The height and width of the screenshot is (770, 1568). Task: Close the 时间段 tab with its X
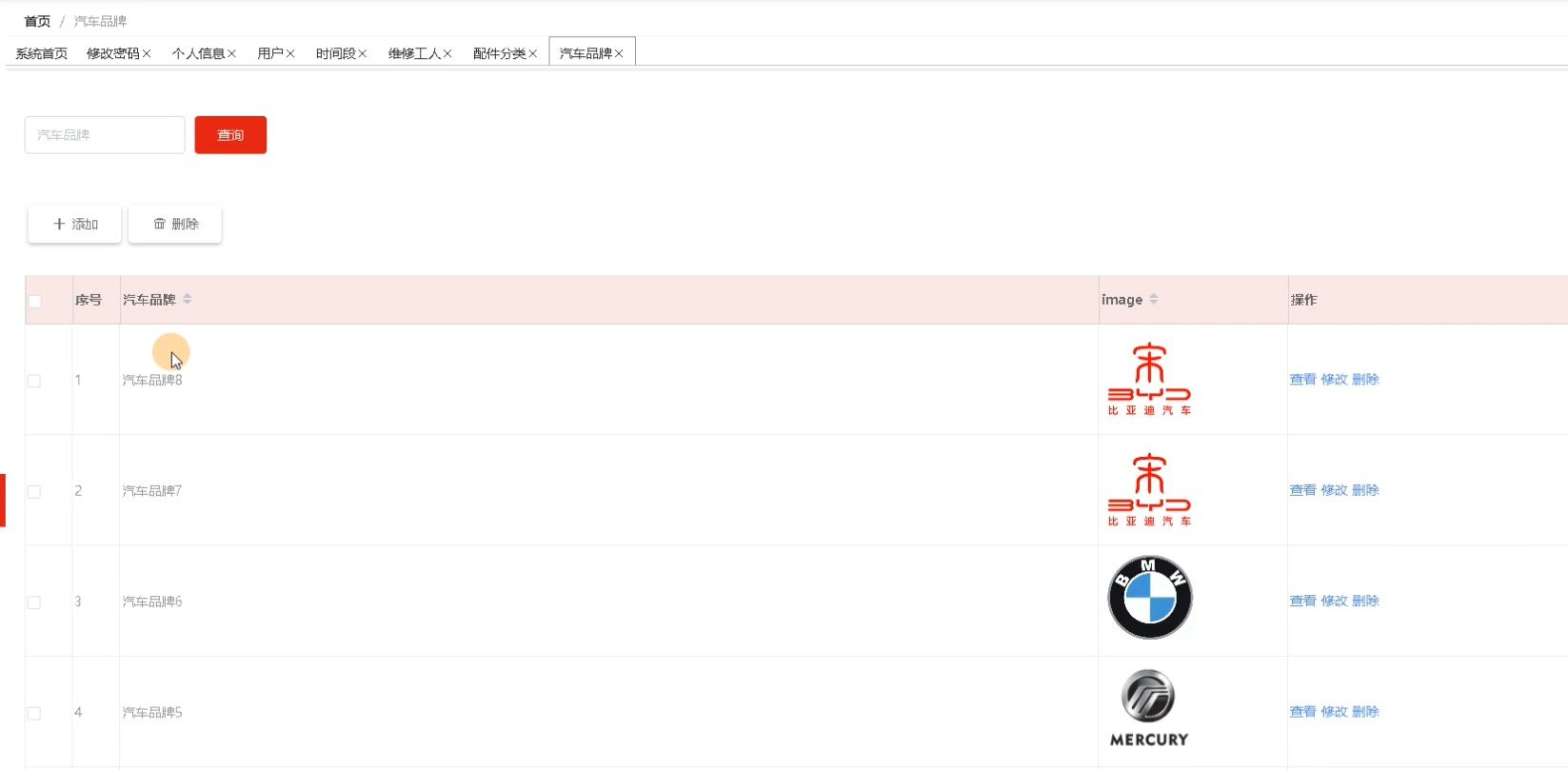click(363, 54)
